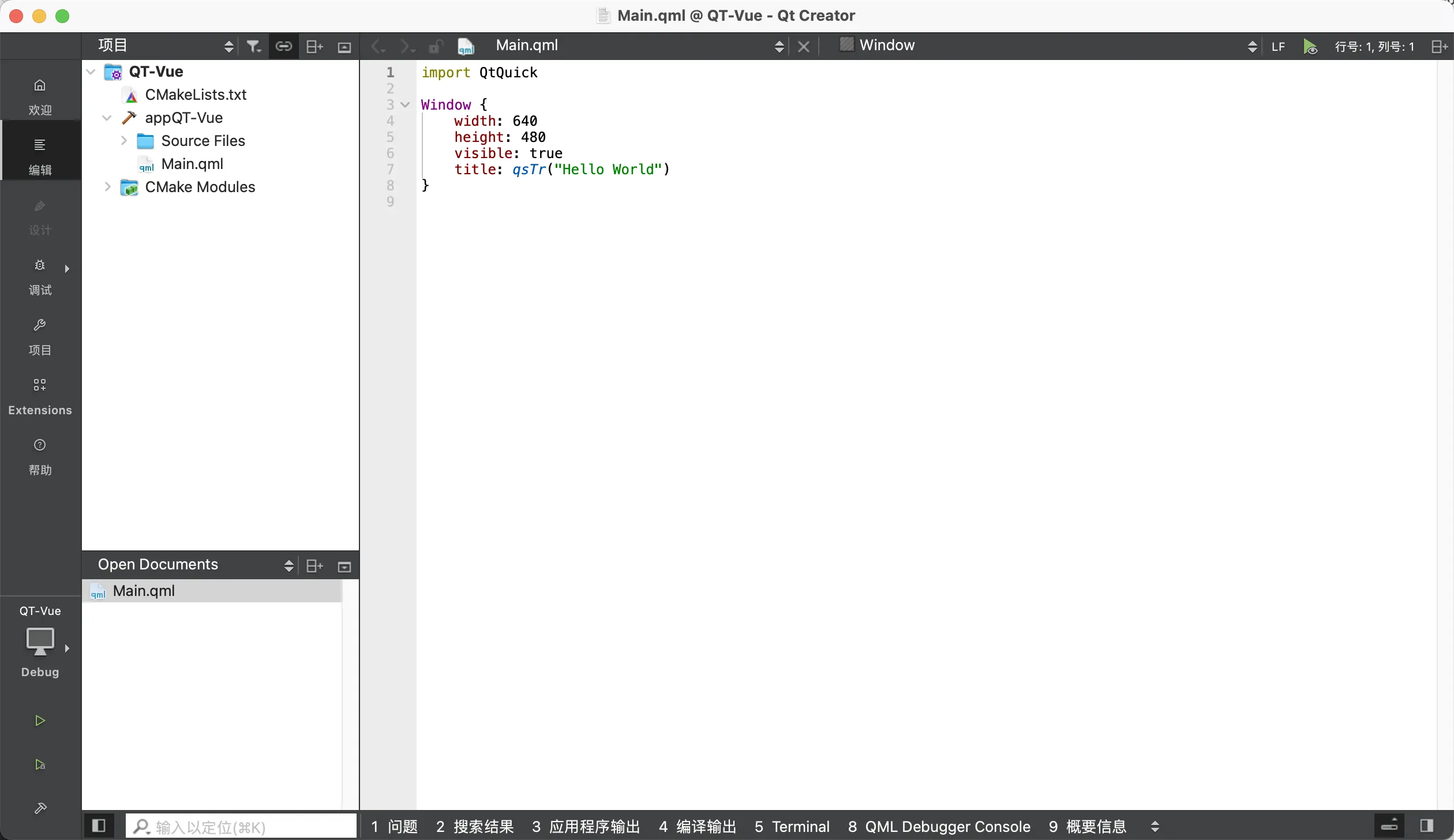Image resolution: width=1454 pixels, height=840 pixels.
Task: Open Projects (项目) mode in sidebar
Action: 40,336
